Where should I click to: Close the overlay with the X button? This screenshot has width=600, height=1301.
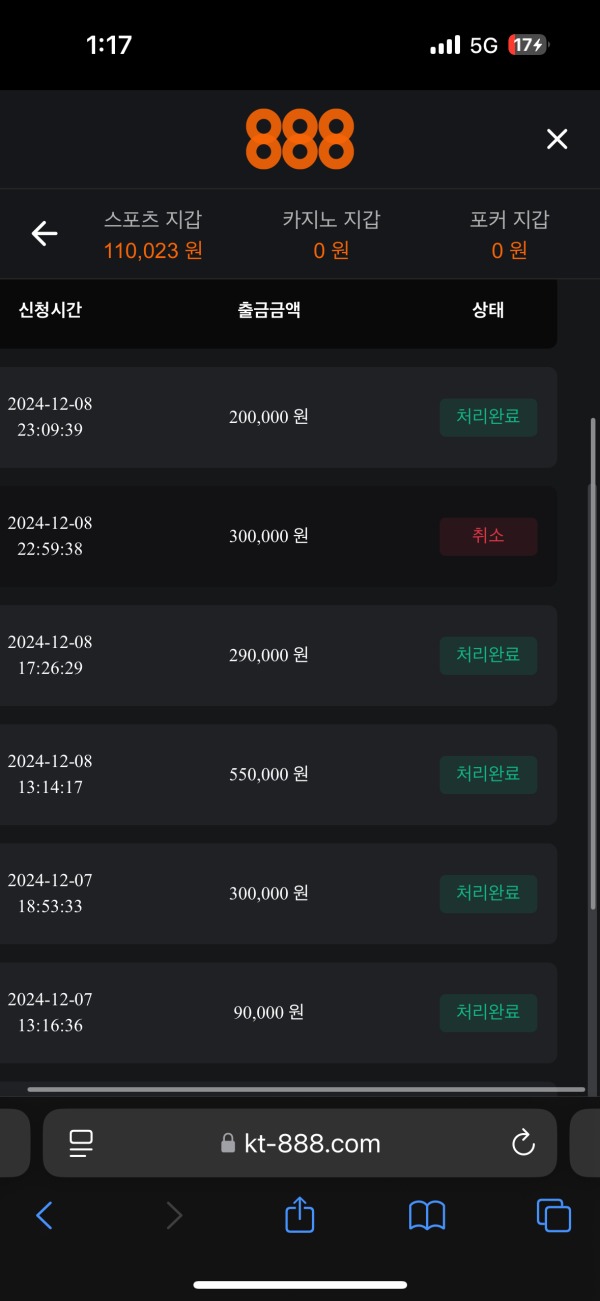tap(557, 139)
